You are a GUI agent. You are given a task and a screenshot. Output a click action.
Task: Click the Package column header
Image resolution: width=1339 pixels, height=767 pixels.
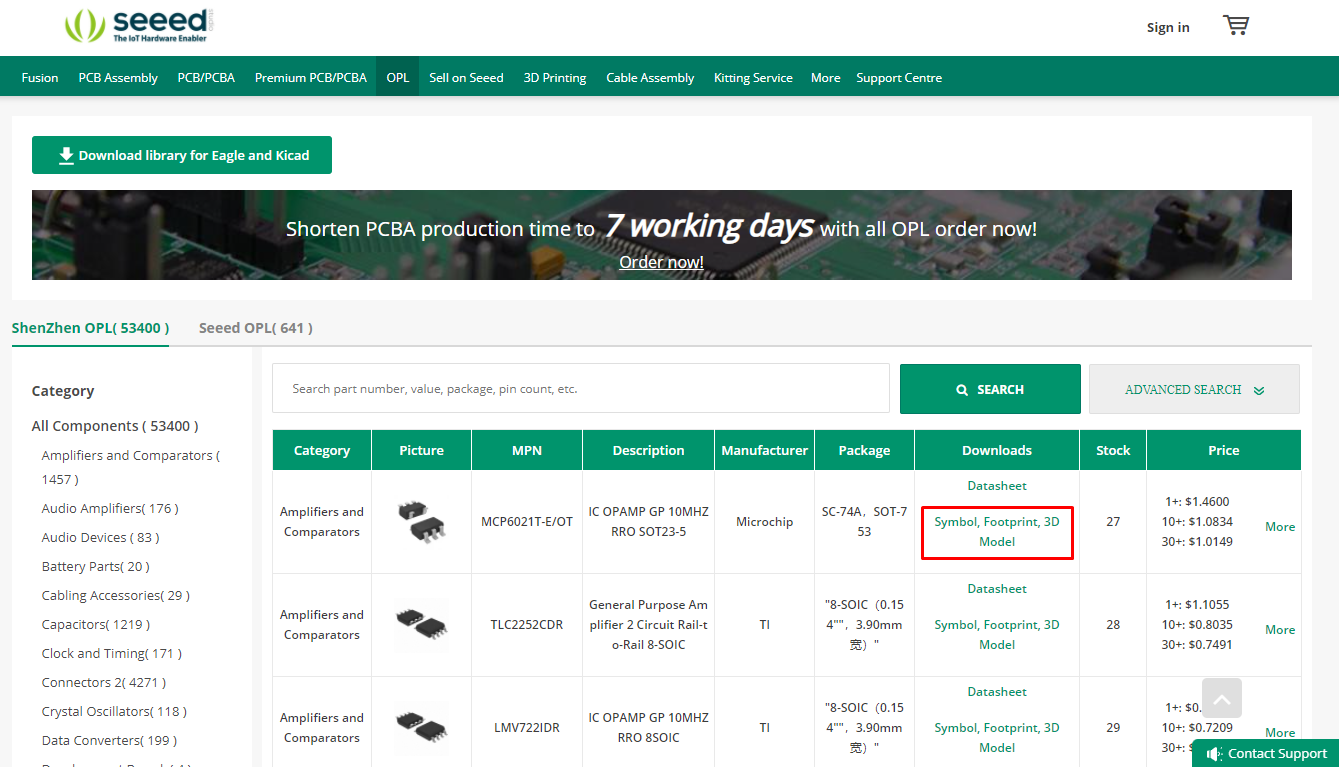[x=865, y=450]
